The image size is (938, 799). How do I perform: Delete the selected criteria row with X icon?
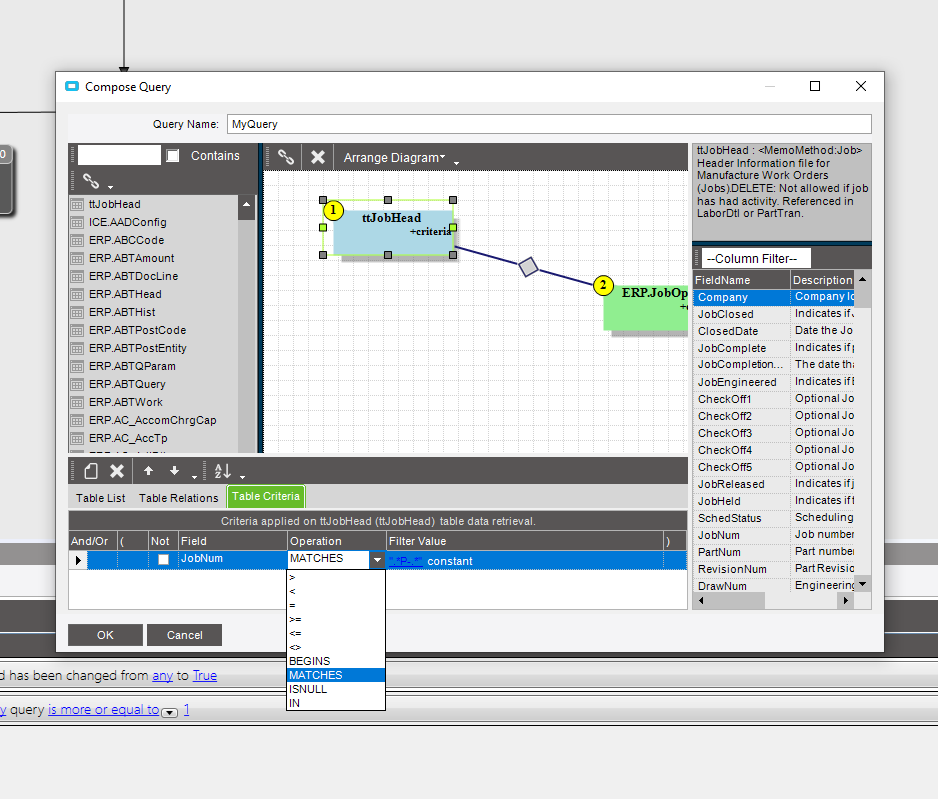pyautogui.click(x=117, y=471)
